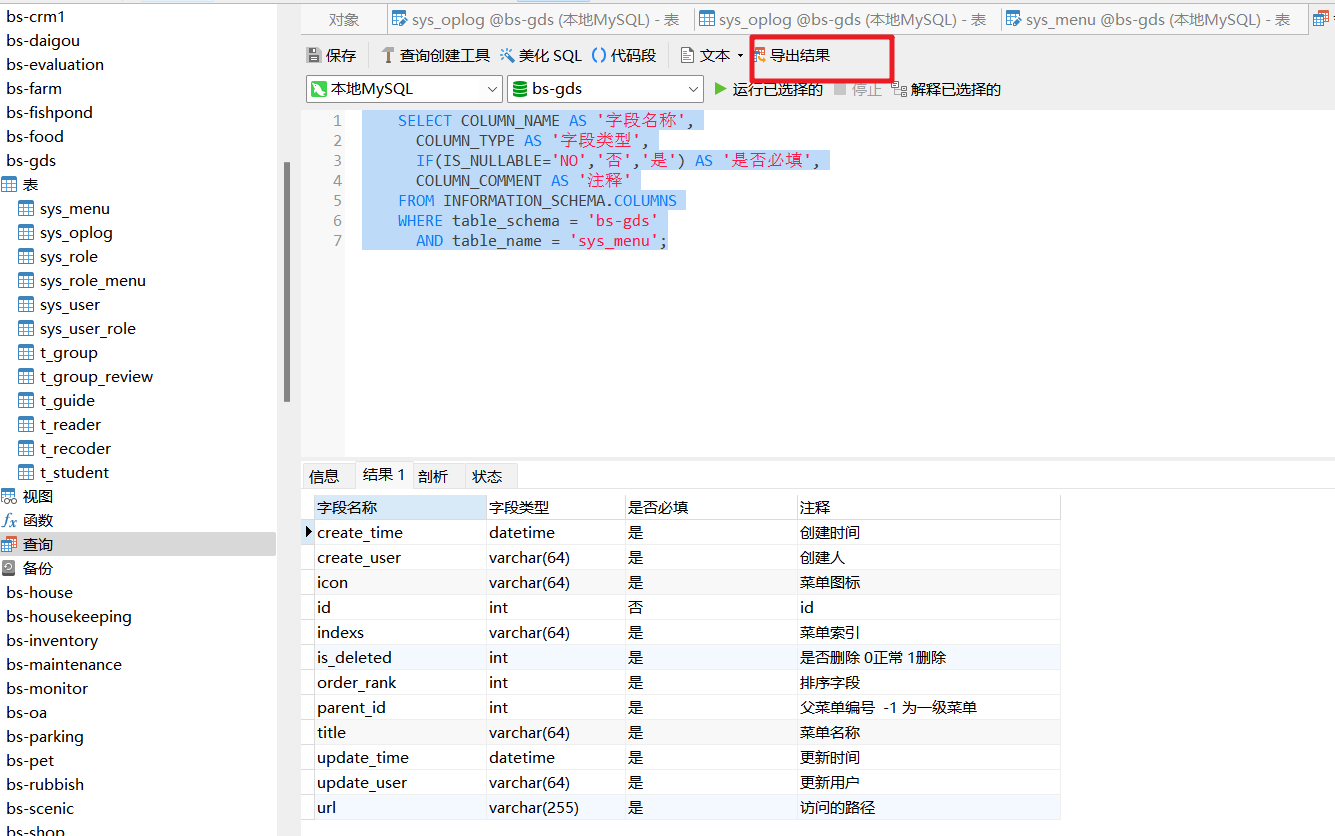Screen dimensions: 1335x836
Task: Click the table icon beside sys_role
Action: click(x=27, y=256)
